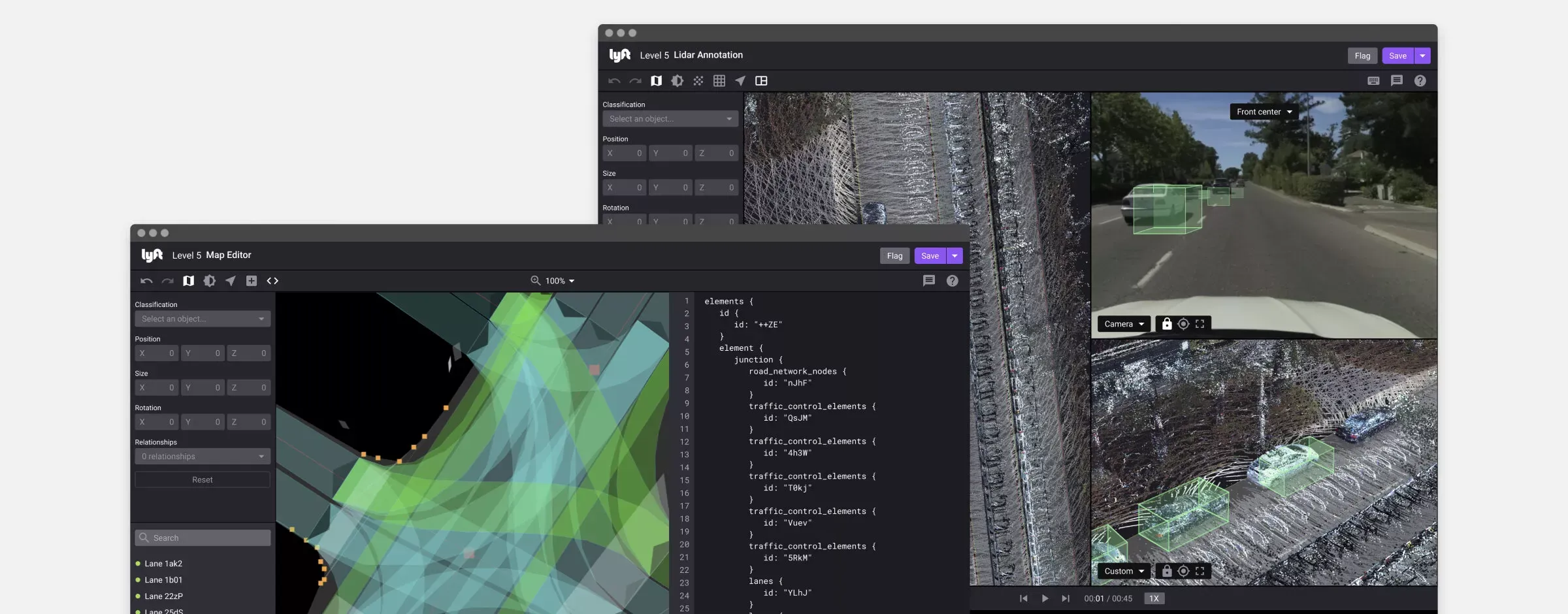The image size is (1568, 614).
Task: Click code line id "++ZE"
Action: 758,325
